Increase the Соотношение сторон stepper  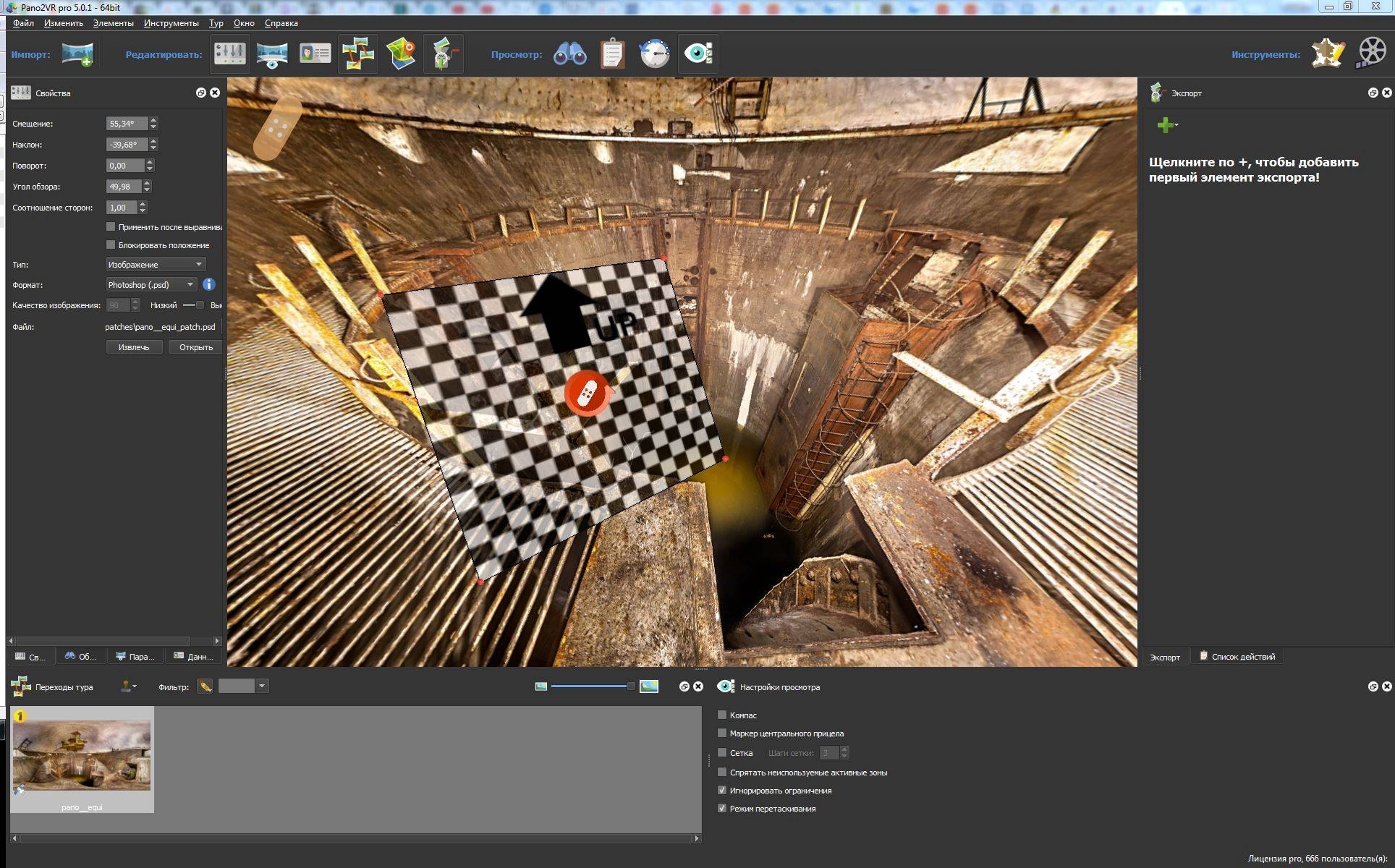pyautogui.click(x=143, y=204)
